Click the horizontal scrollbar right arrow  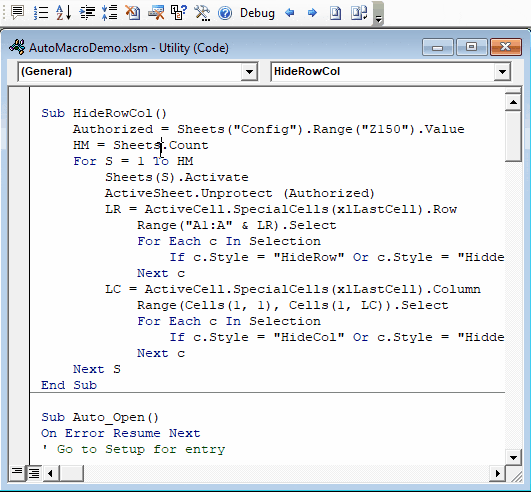pyautogui.click(x=497, y=473)
